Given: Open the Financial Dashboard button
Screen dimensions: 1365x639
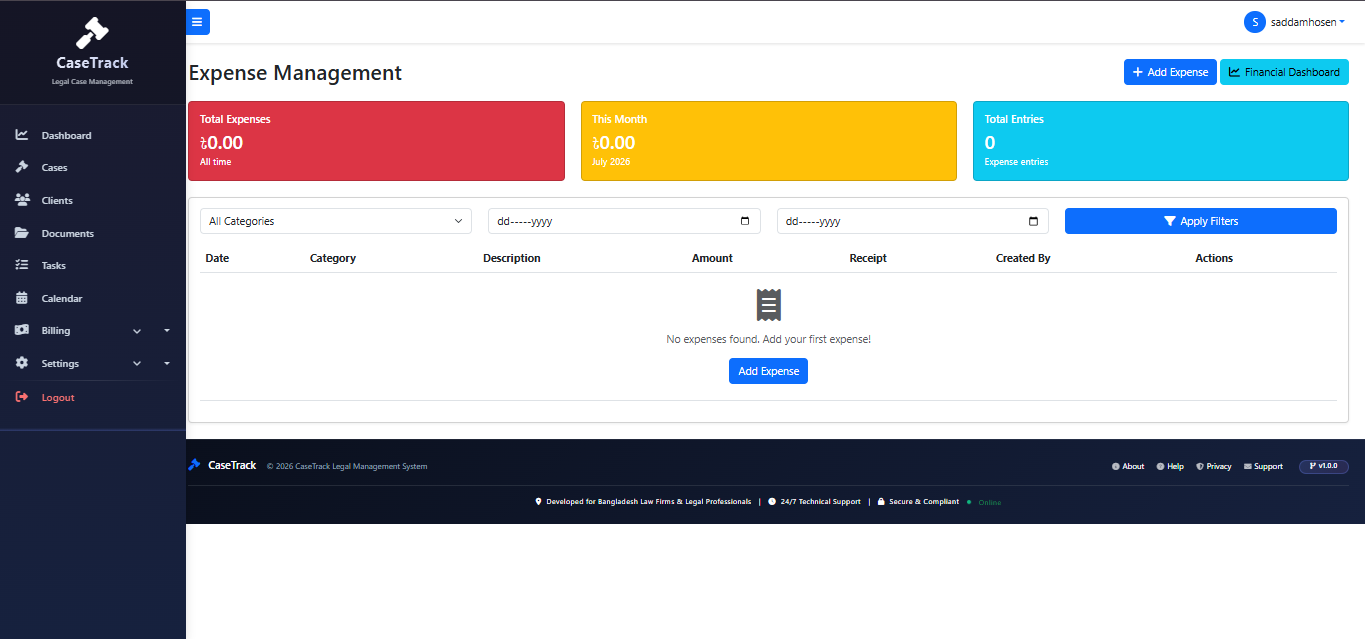Looking at the screenshot, I should (1284, 72).
